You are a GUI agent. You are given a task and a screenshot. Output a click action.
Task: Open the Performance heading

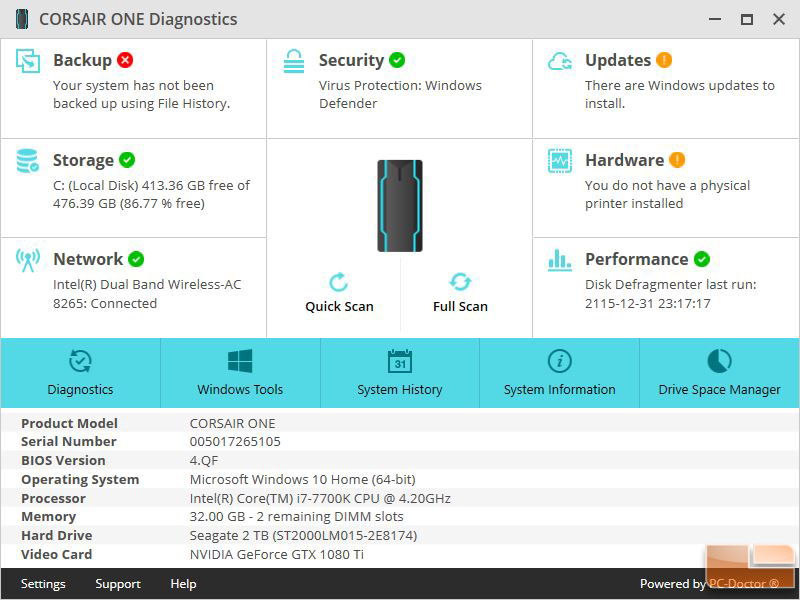coord(637,259)
